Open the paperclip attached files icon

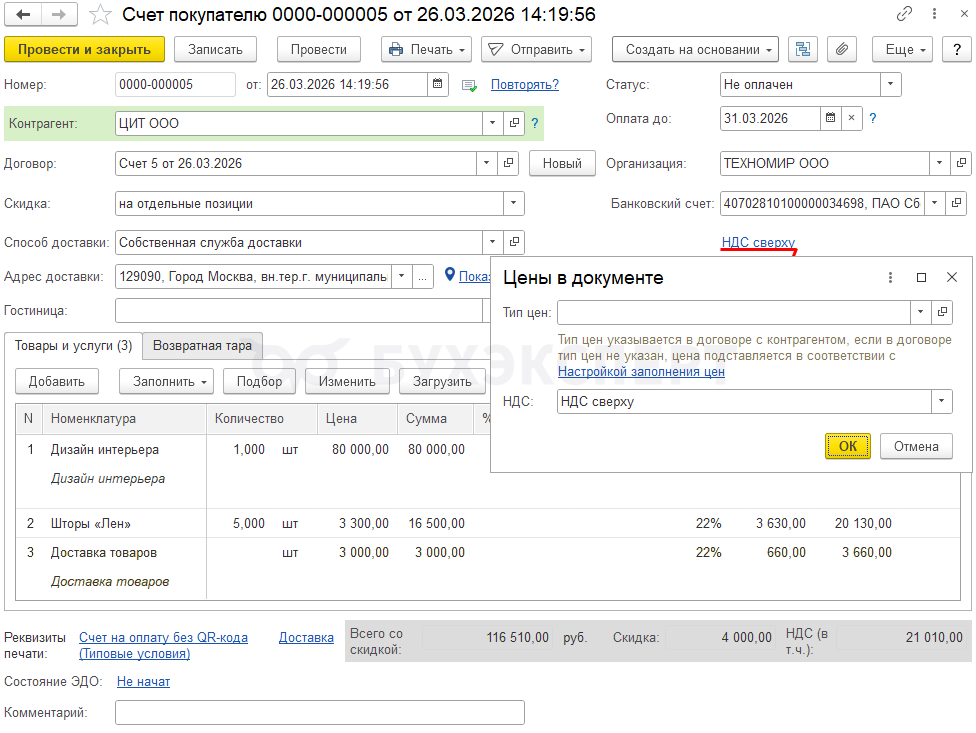[842, 49]
